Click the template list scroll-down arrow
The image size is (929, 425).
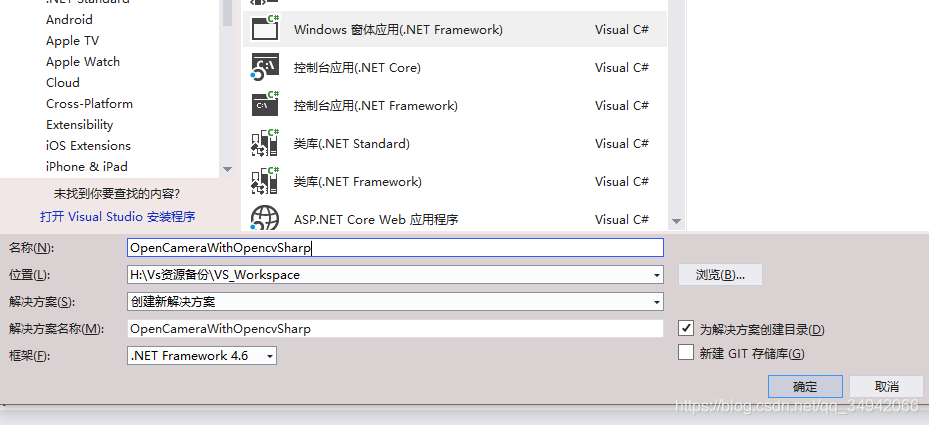676,222
